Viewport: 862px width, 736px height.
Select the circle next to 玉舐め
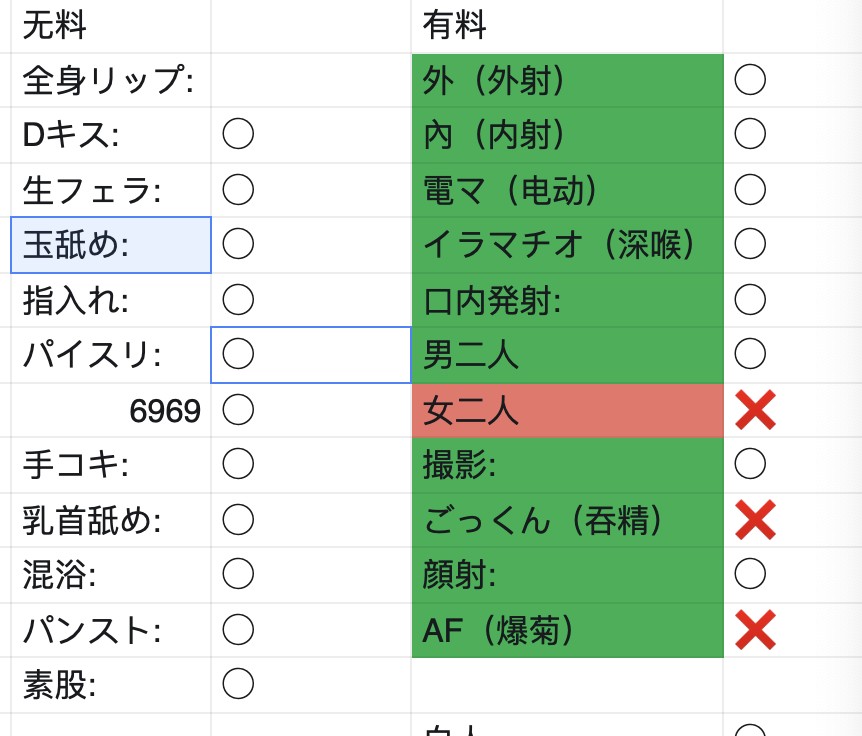pyautogui.click(x=238, y=244)
